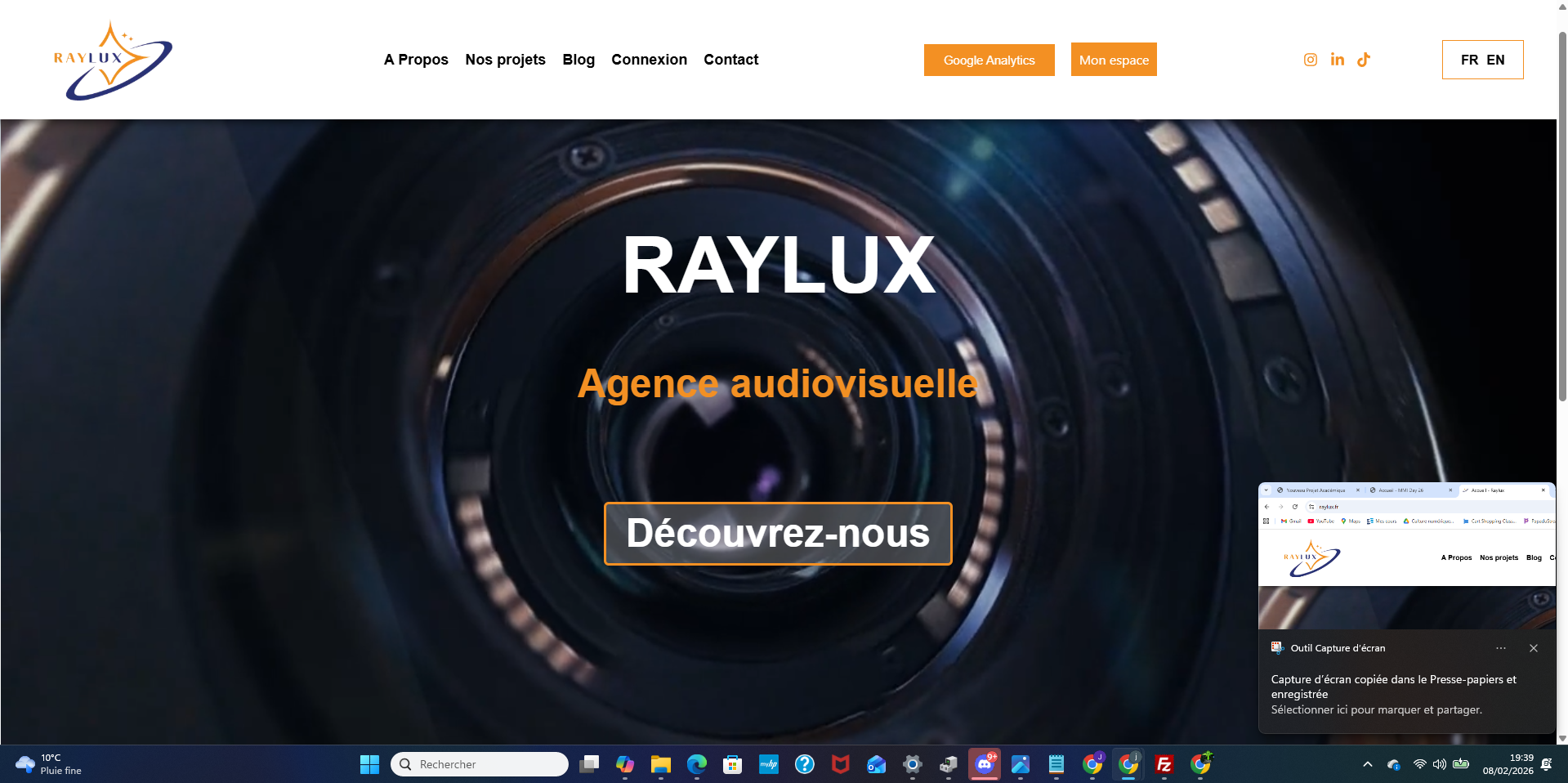Open McAfee from taskbar
The width and height of the screenshot is (1568, 783).
click(841, 764)
